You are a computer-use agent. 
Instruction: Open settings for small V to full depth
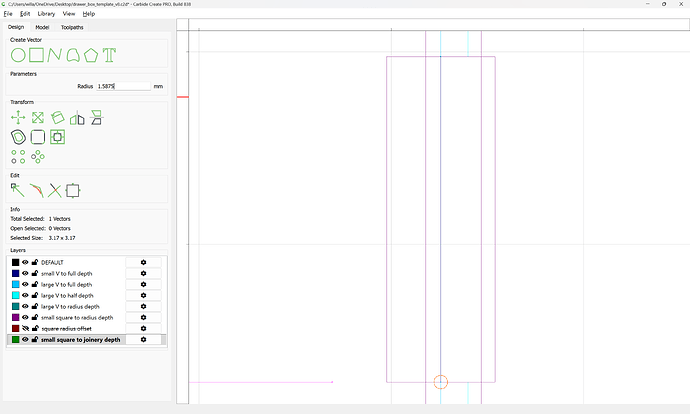[x=143, y=273]
